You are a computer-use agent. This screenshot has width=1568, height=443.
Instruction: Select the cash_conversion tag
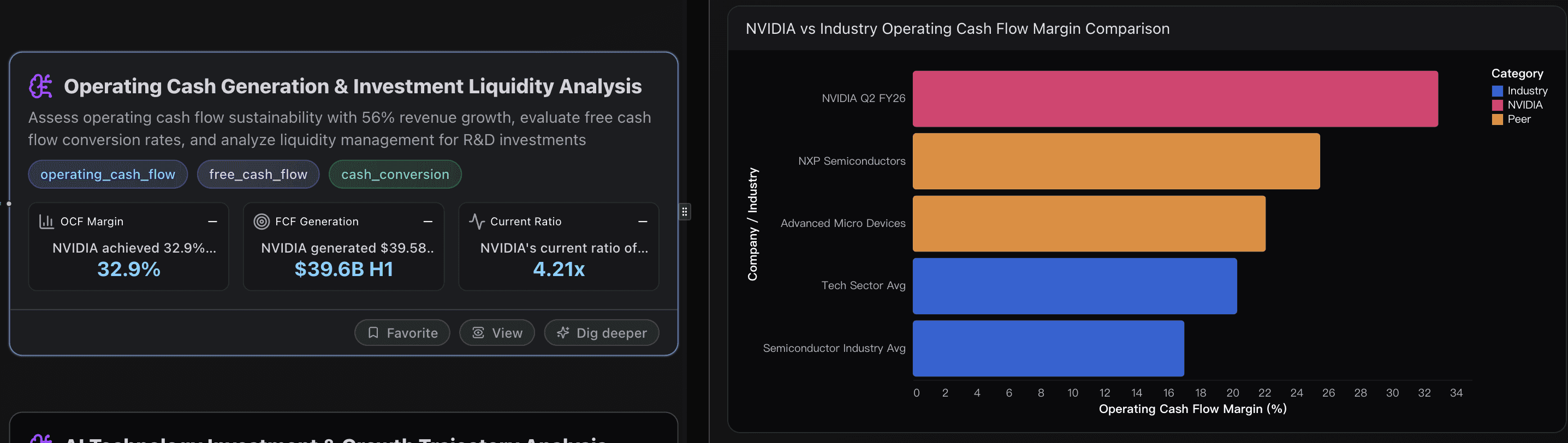tap(395, 175)
